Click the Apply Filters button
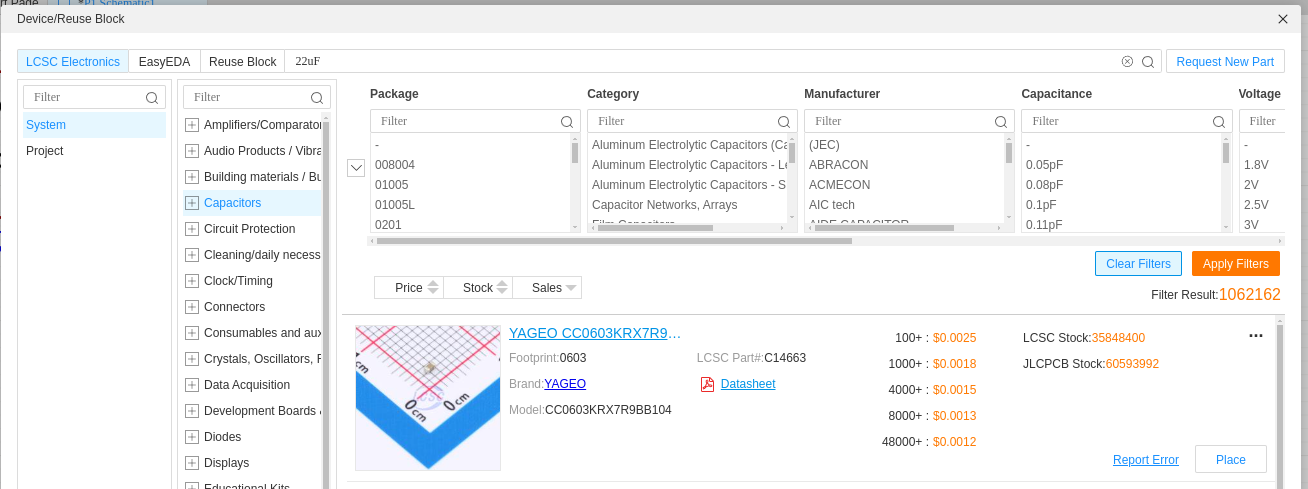 [x=1236, y=264]
